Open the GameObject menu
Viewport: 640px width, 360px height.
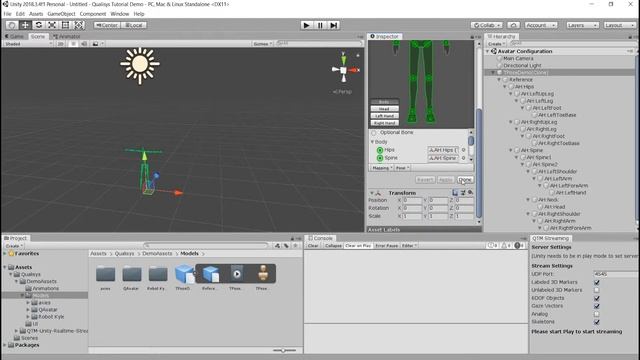(x=61, y=14)
